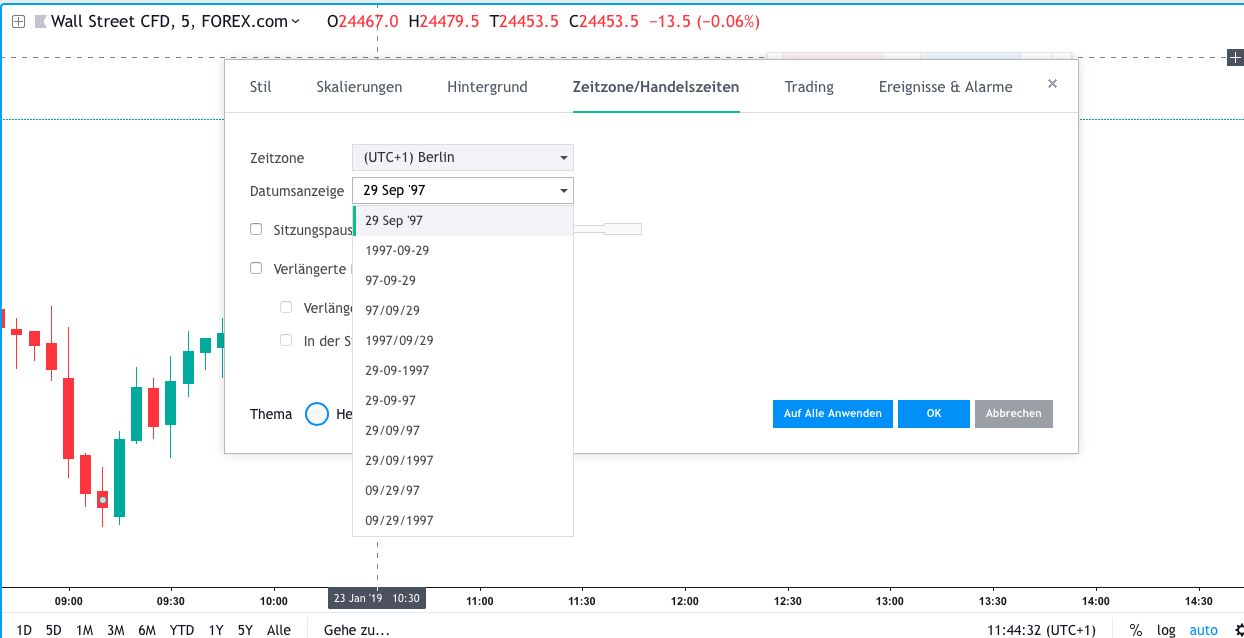
Task: Switch to the Skalierungen tab
Action: coord(359,87)
